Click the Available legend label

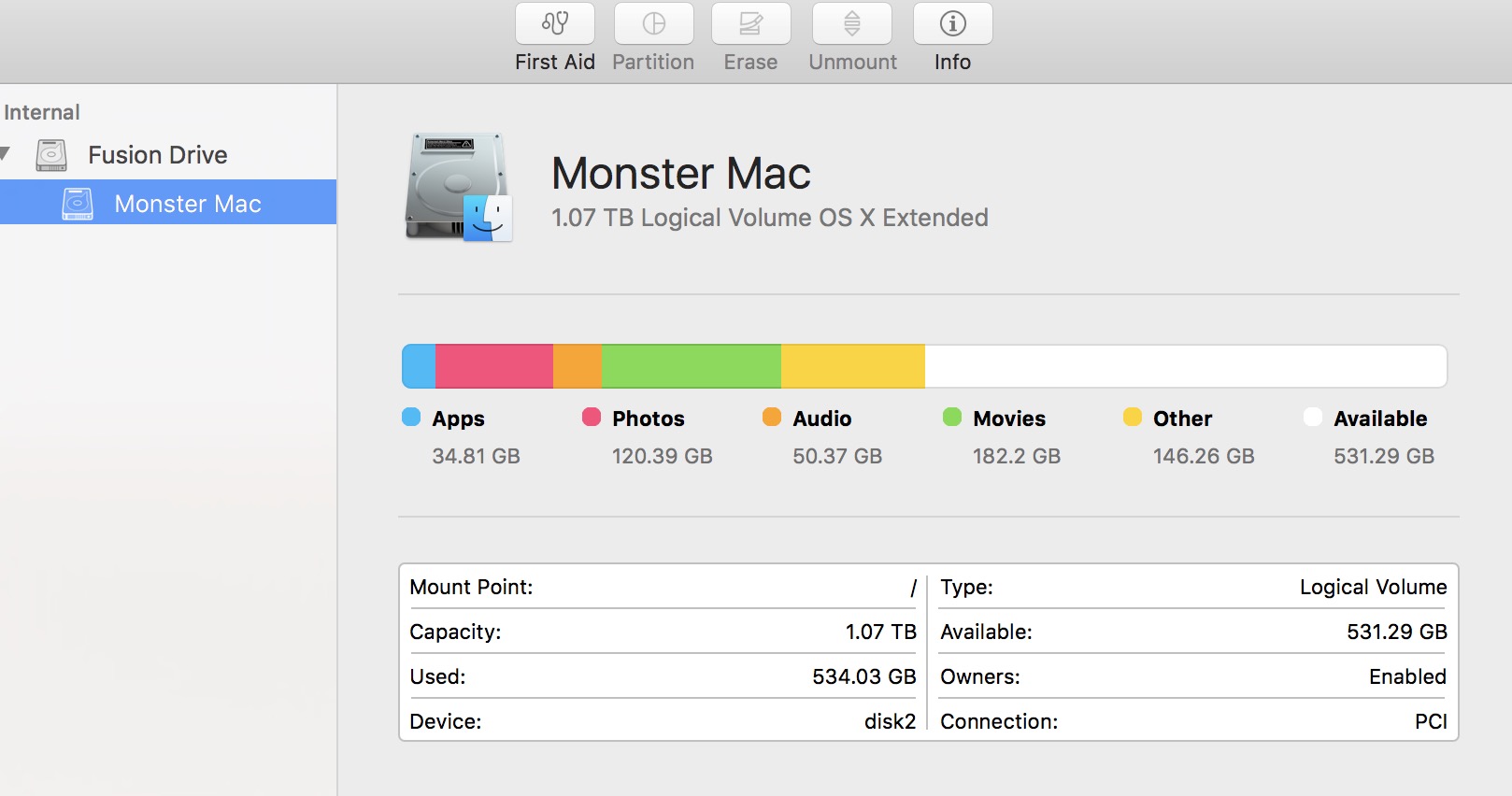coord(1380,419)
